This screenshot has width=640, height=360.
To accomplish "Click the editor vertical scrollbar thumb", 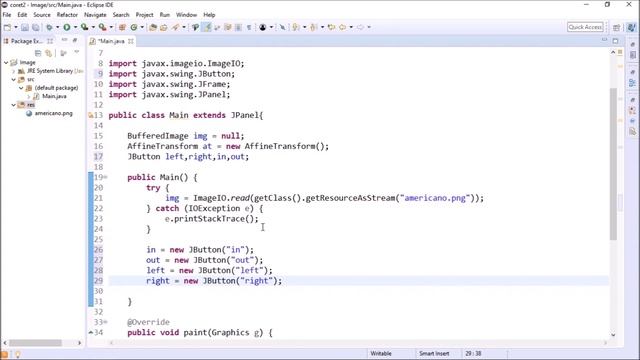I will (x=613, y=164).
